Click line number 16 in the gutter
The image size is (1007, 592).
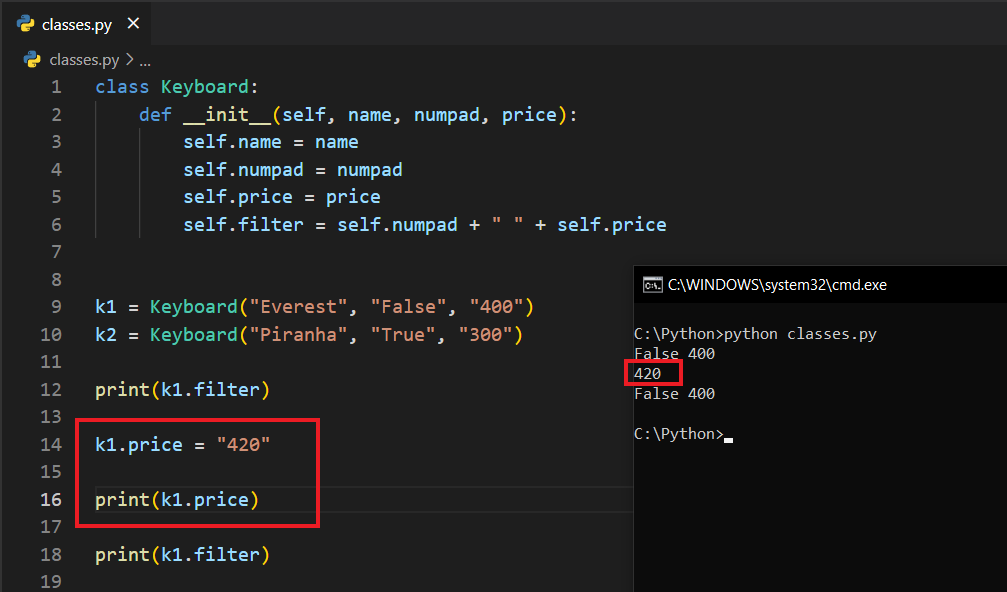pyautogui.click(x=51, y=499)
